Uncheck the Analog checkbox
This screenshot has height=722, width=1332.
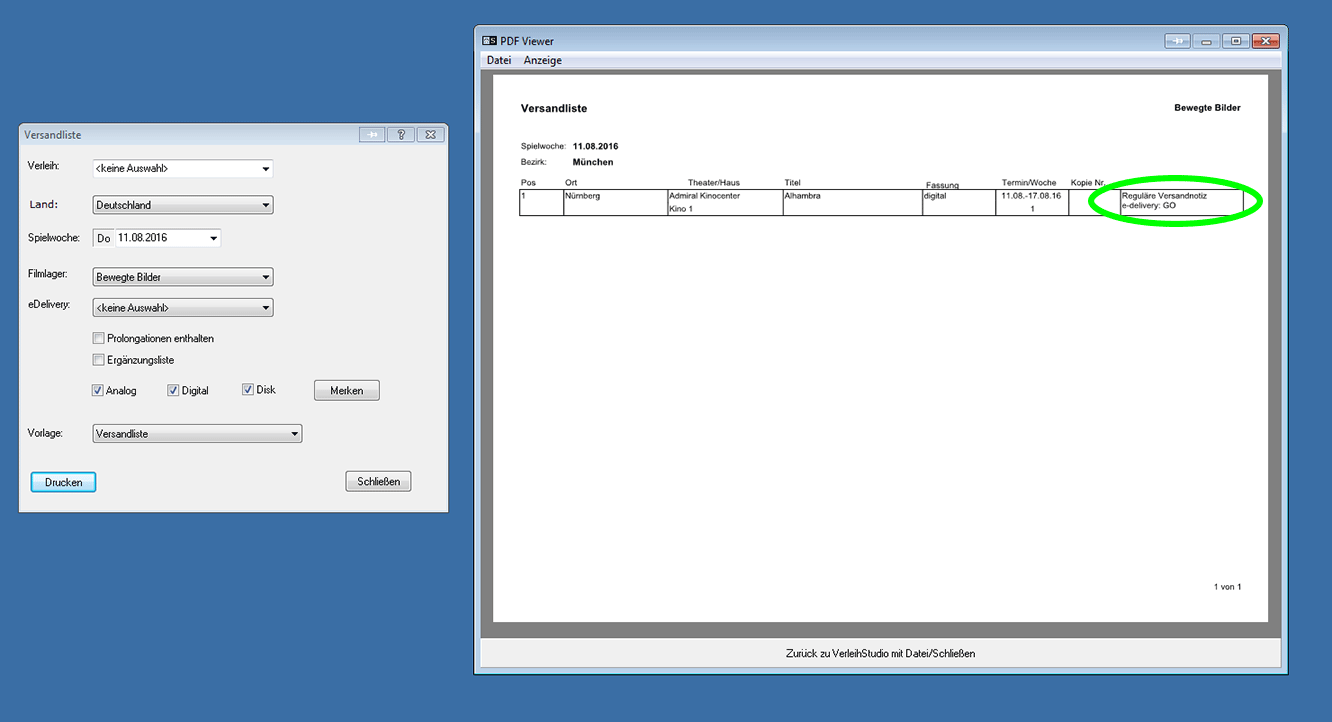point(98,390)
